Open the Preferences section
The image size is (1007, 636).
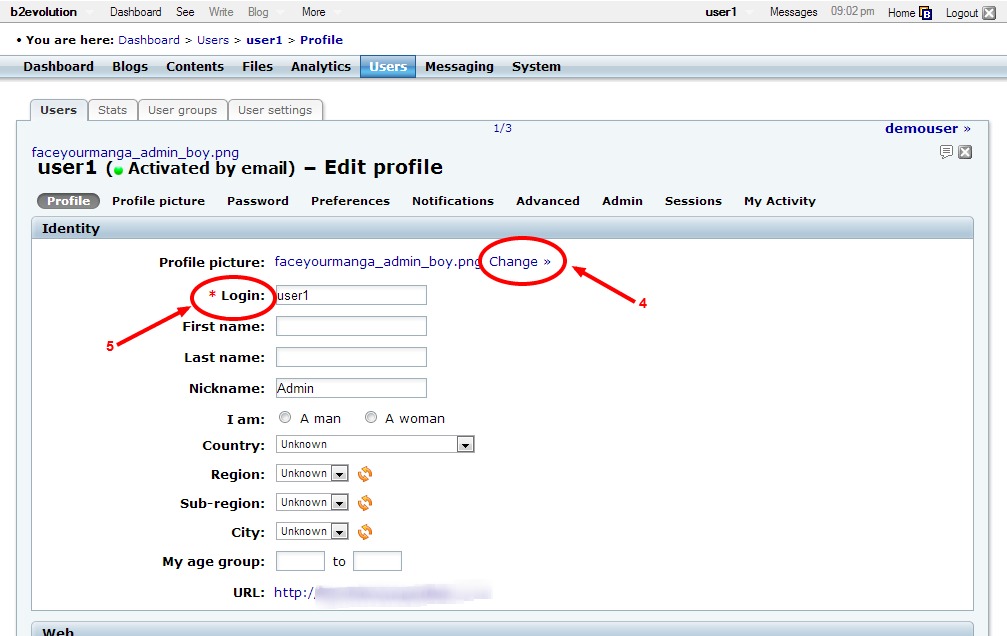click(x=351, y=201)
